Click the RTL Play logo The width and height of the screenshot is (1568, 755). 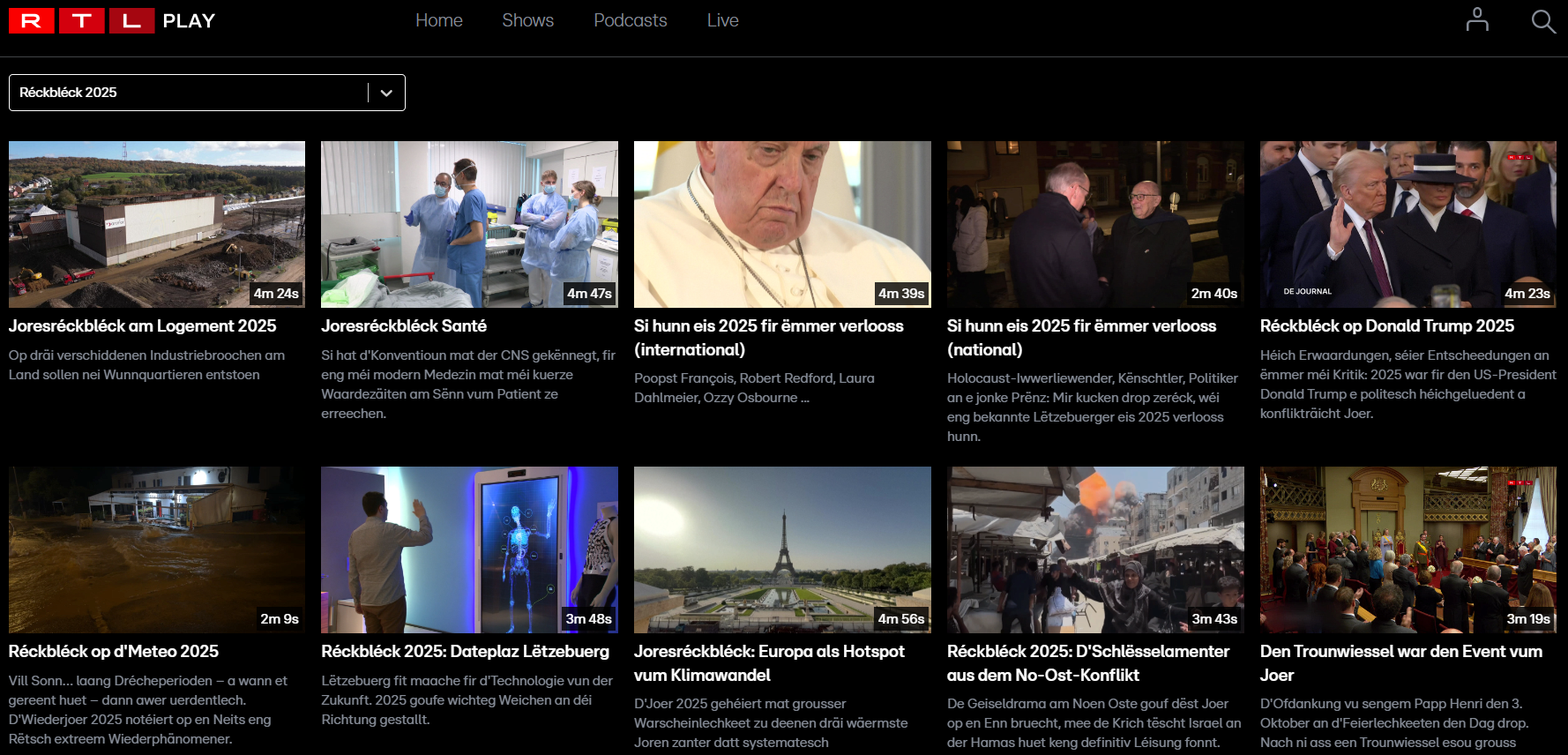click(x=112, y=20)
